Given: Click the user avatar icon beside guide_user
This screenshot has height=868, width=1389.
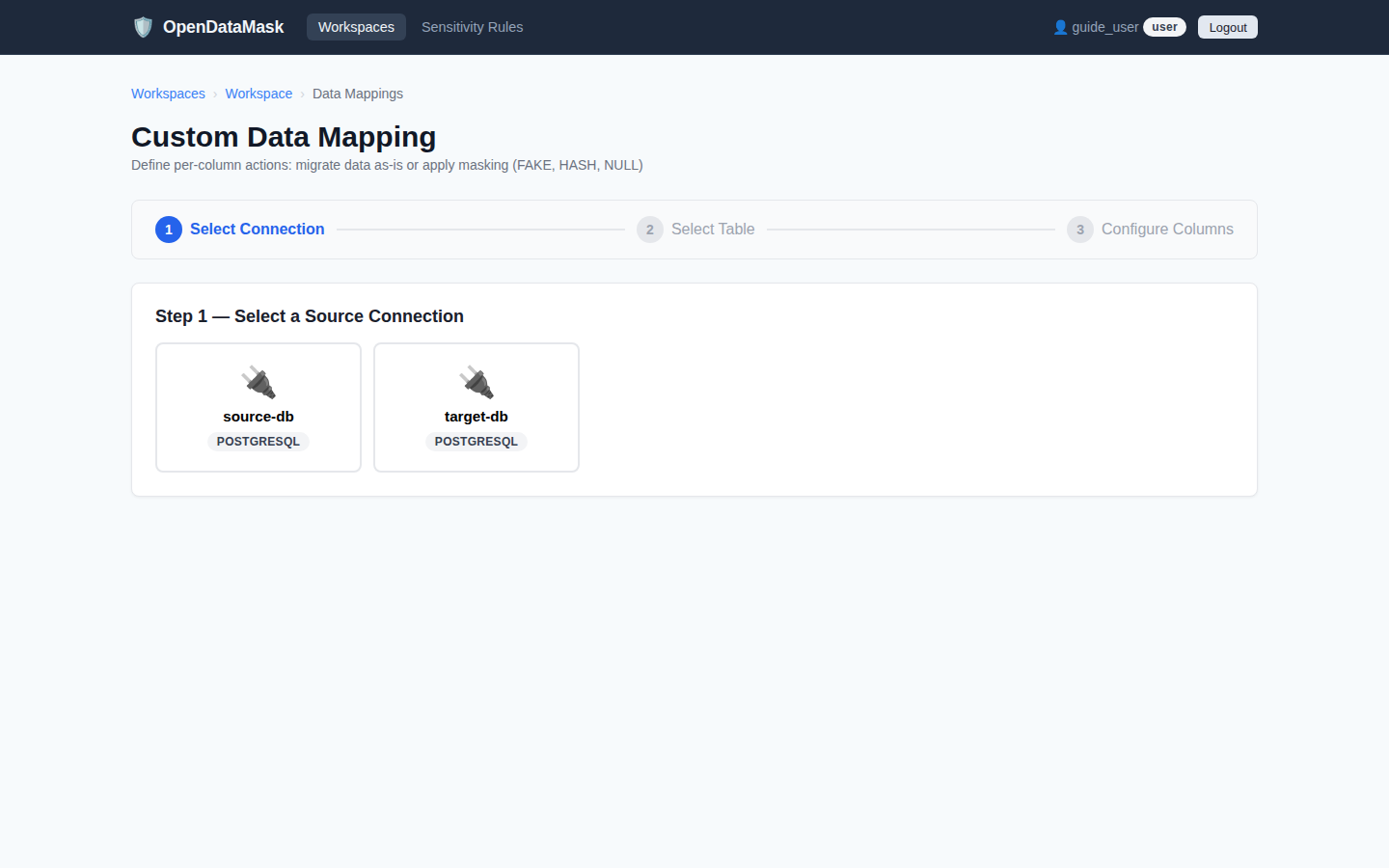Looking at the screenshot, I should [x=1060, y=27].
